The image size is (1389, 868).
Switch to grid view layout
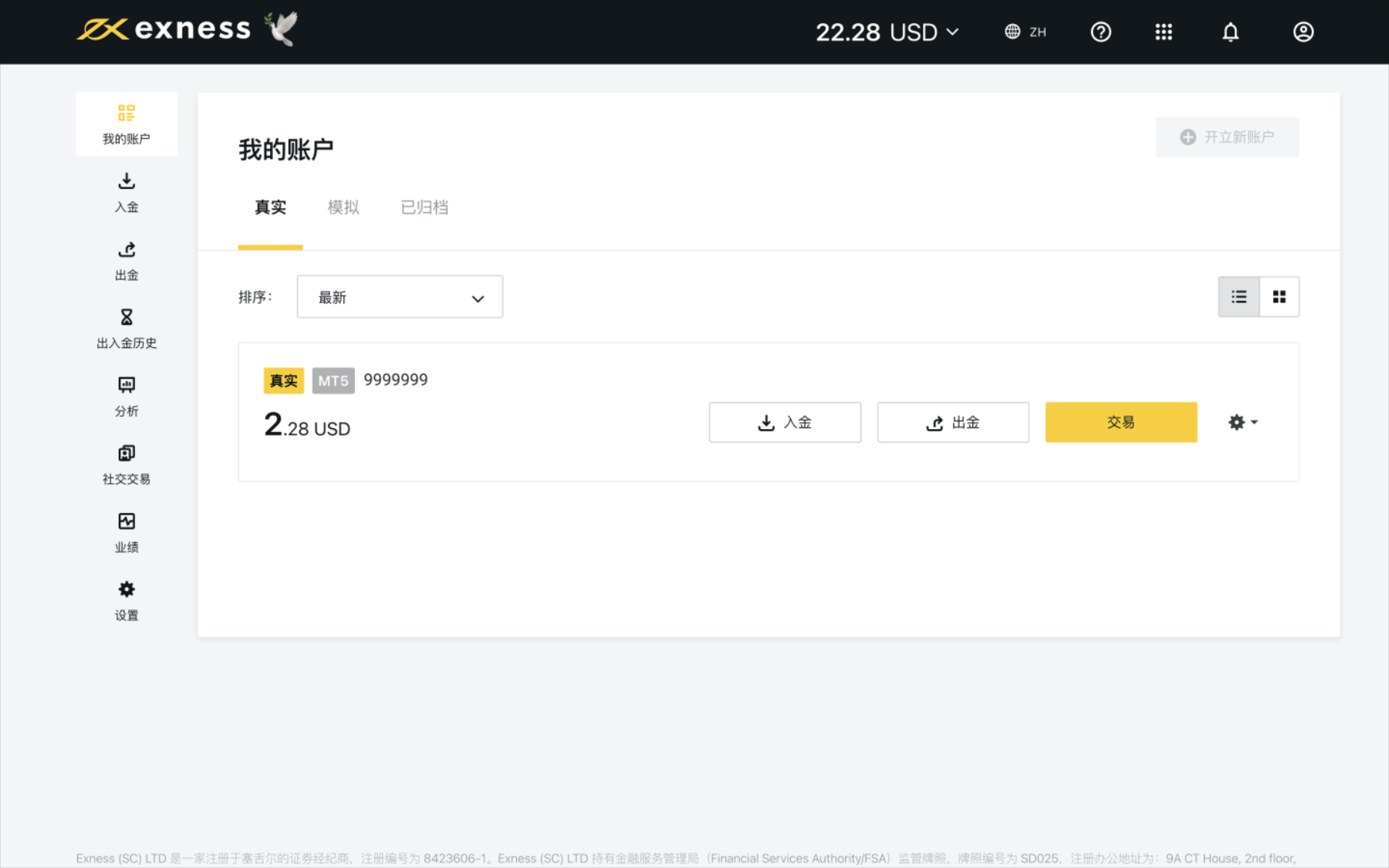pyautogui.click(x=1279, y=297)
